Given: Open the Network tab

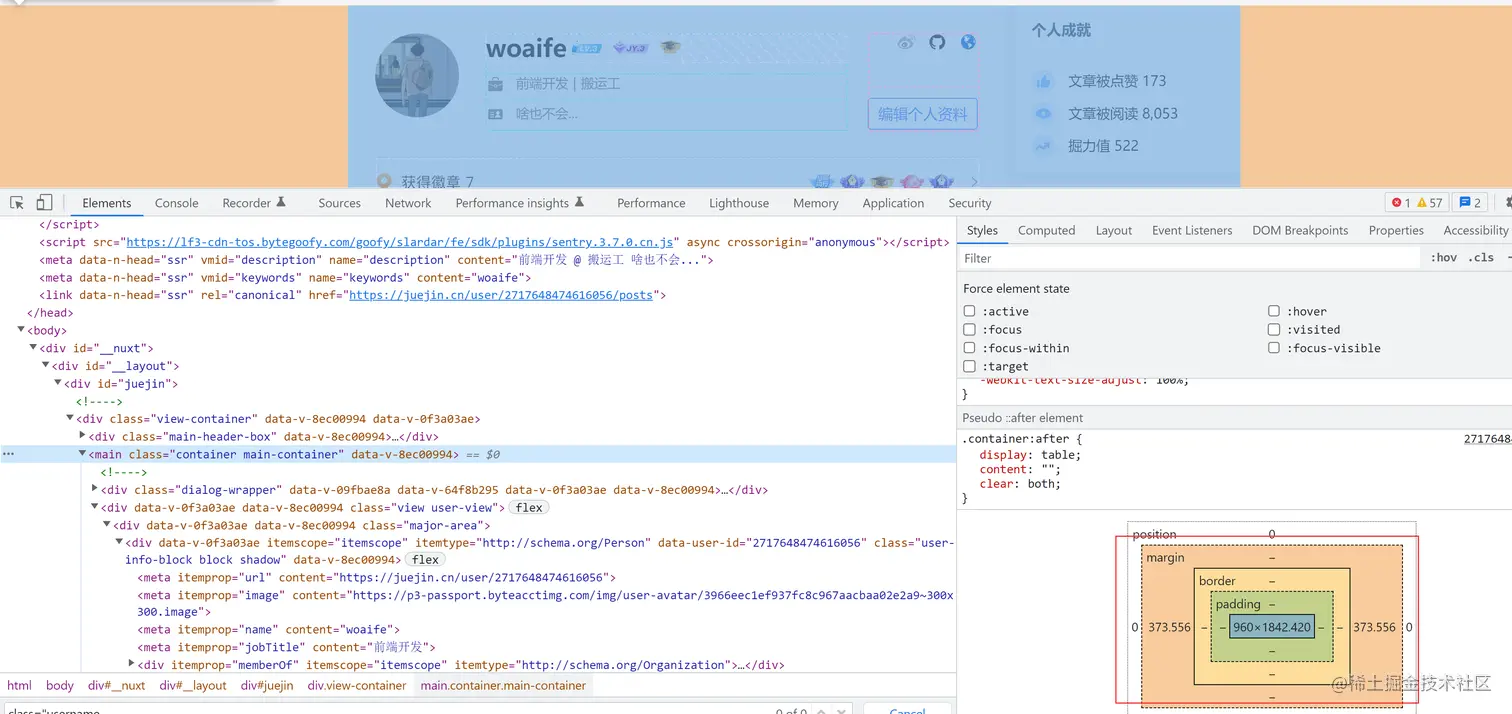Looking at the screenshot, I should pyautogui.click(x=408, y=203).
